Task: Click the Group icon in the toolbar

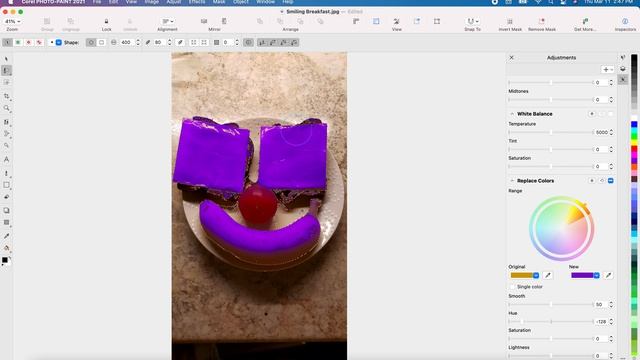Action: point(47,21)
